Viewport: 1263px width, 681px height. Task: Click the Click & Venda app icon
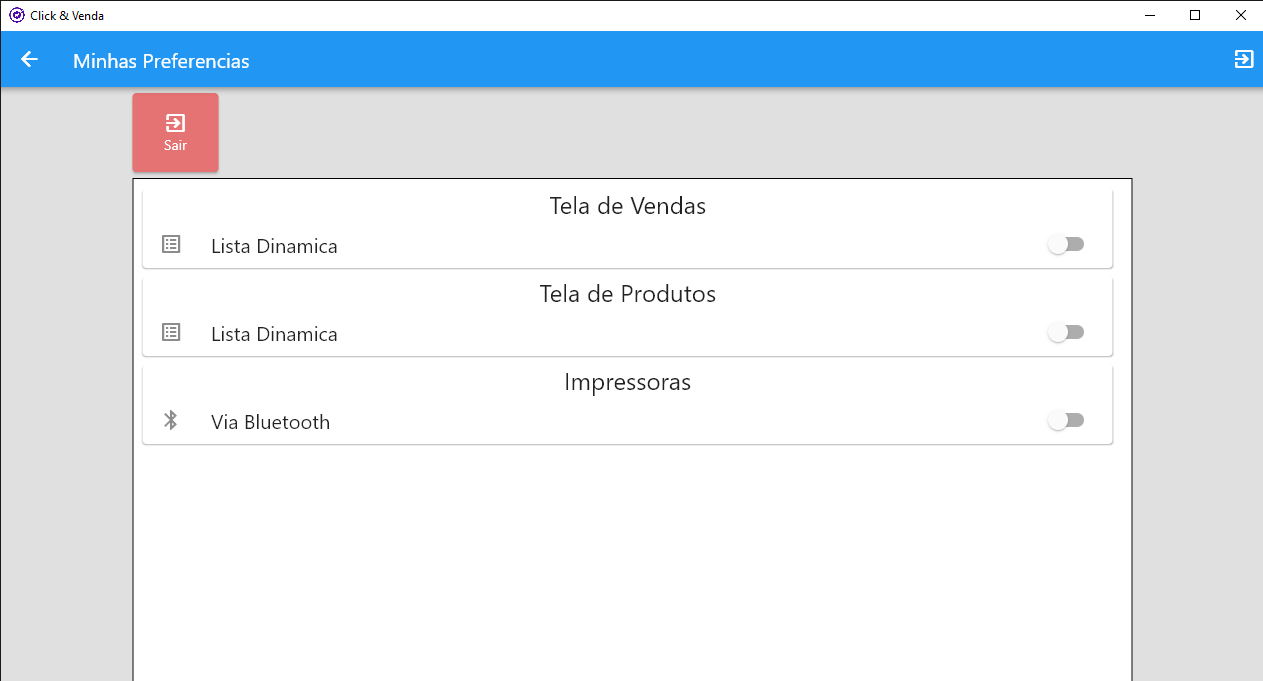(x=16, y=15)
